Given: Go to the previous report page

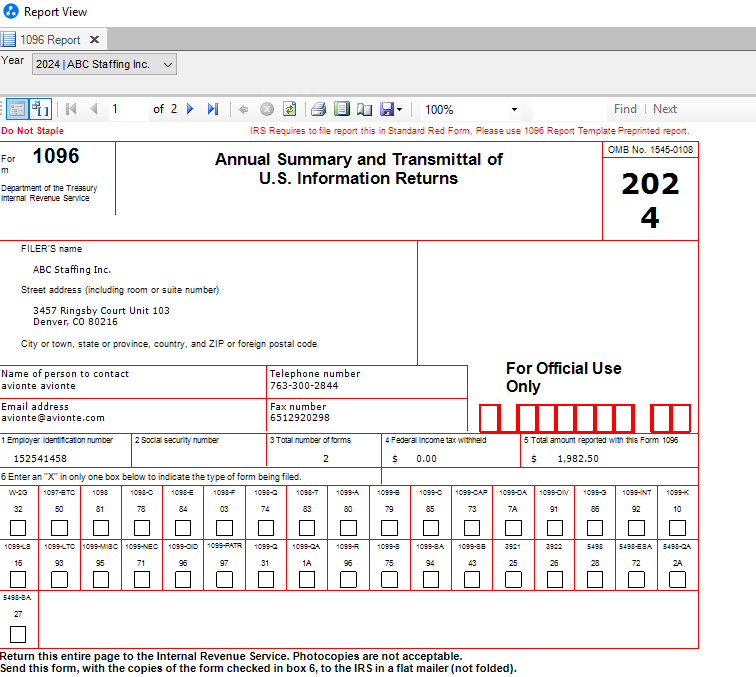Looking at the screenshot, I should click(x=94, y=109).
